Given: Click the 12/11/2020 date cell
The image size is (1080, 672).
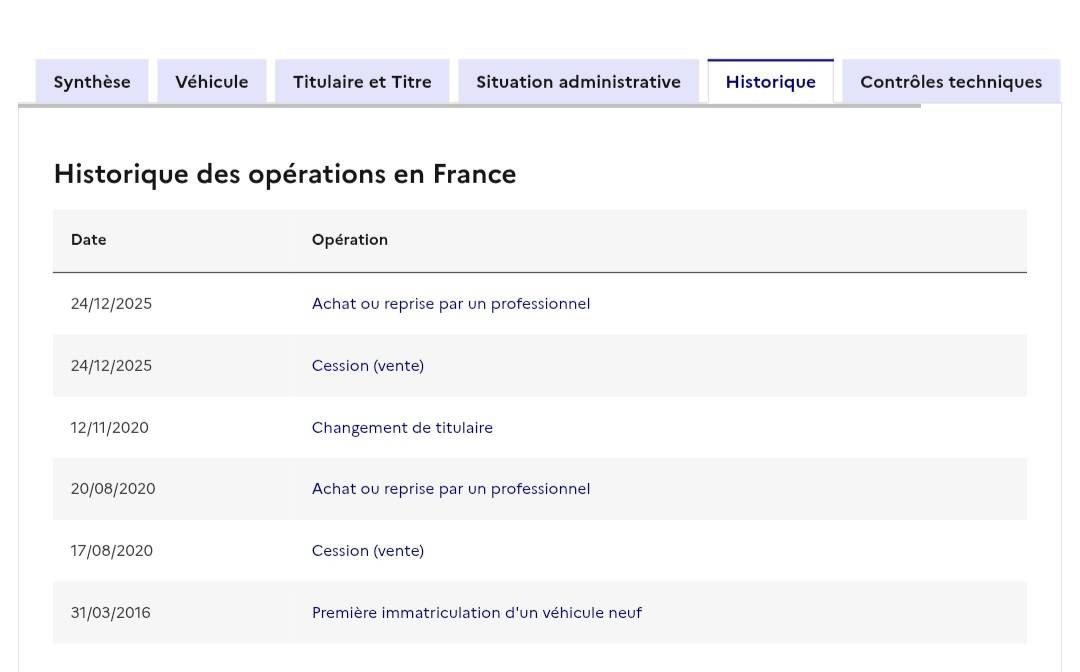Looking at the screenshot, I should pyautogui.click(x=110, y=428).
